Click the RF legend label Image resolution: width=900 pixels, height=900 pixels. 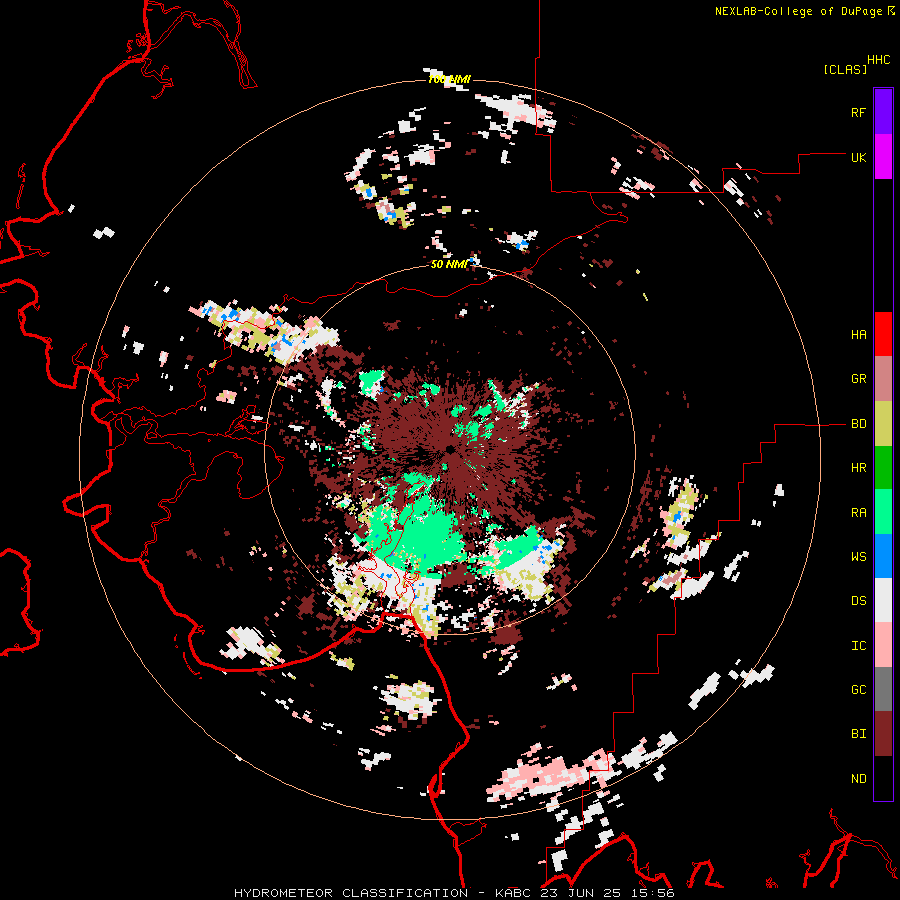858,112
